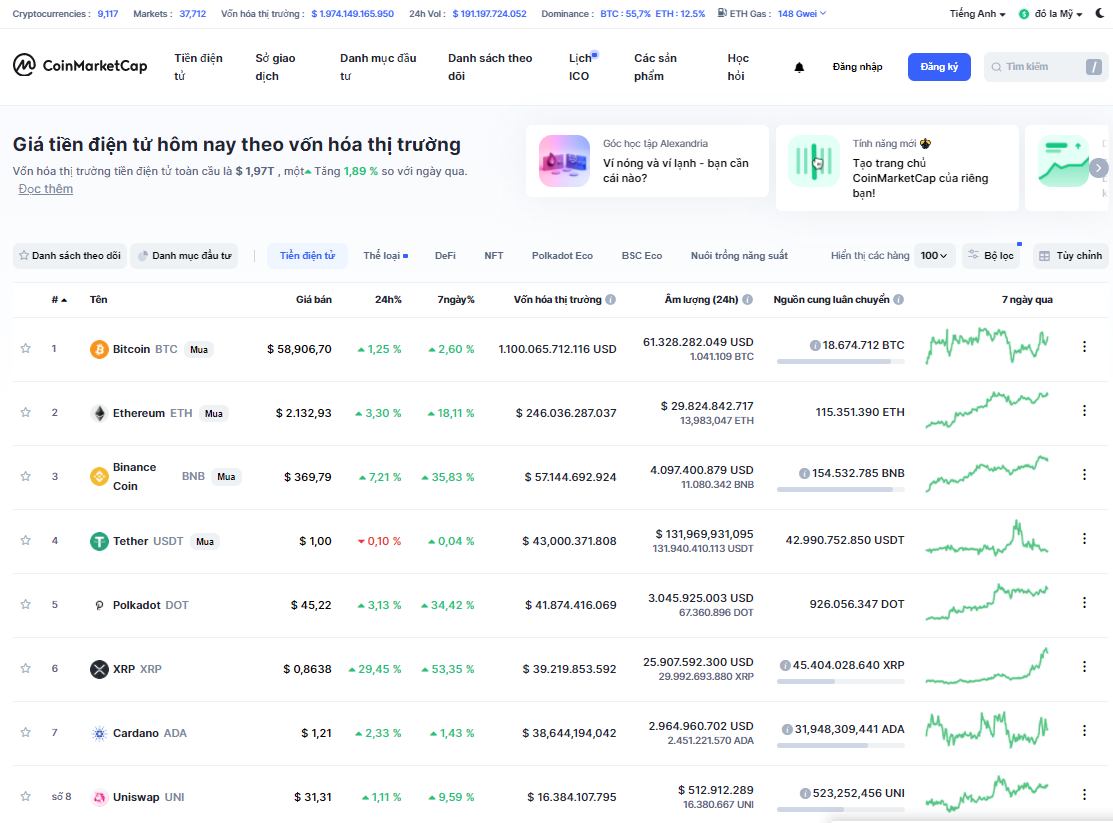Screen dimensions: 1113x823
Task: Click Bitcoin circulating supply progress bar
Action: click(x=840, y=361)
